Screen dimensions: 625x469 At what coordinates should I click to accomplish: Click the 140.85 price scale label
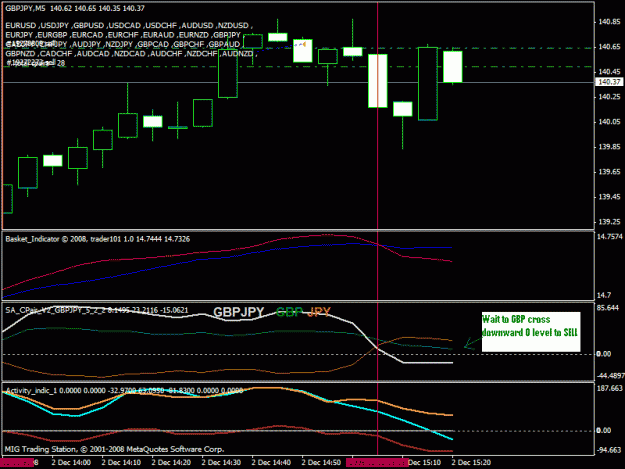click(609, 22)
